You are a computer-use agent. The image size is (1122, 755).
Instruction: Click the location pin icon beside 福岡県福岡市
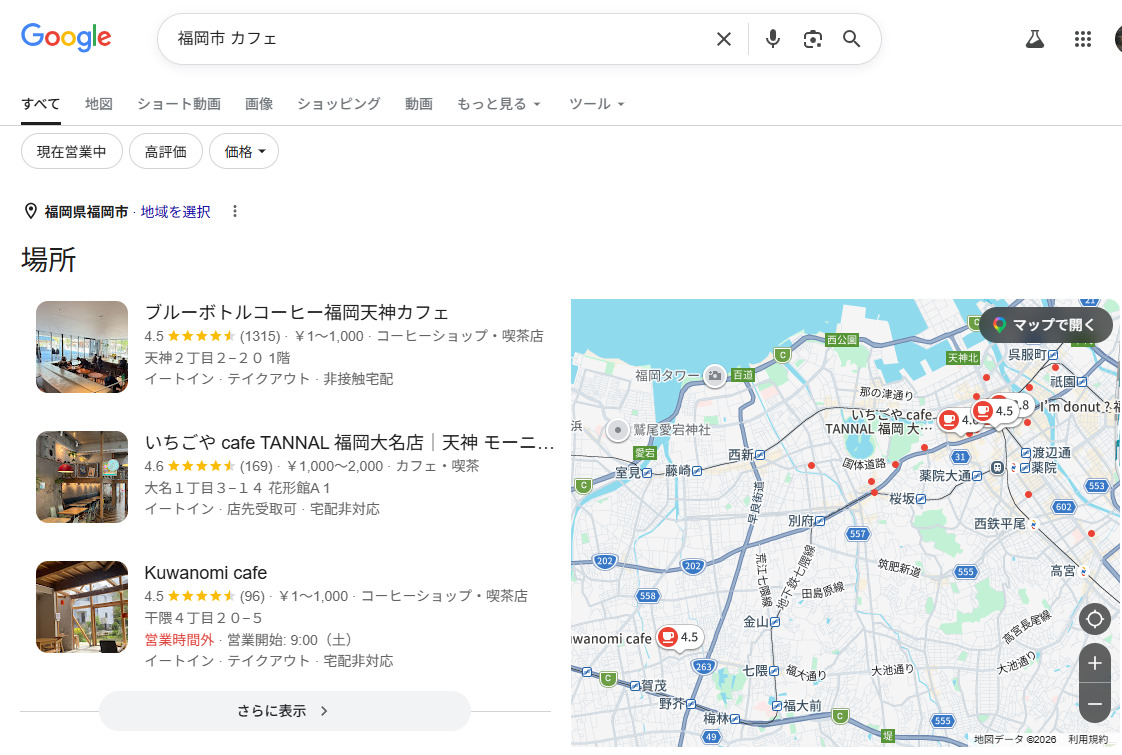[x=31, y=211]
